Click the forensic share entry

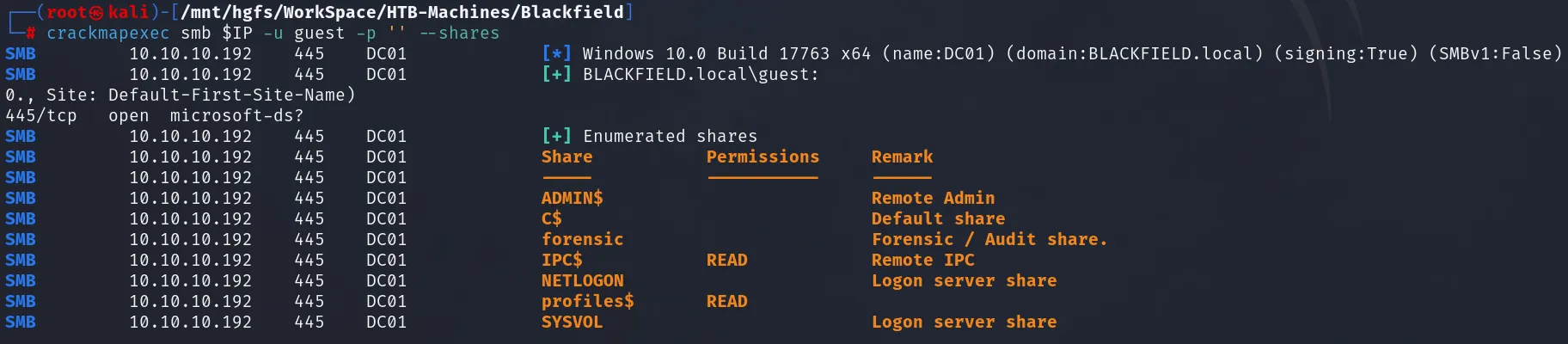pyautogui.click(x=583, y=239)
